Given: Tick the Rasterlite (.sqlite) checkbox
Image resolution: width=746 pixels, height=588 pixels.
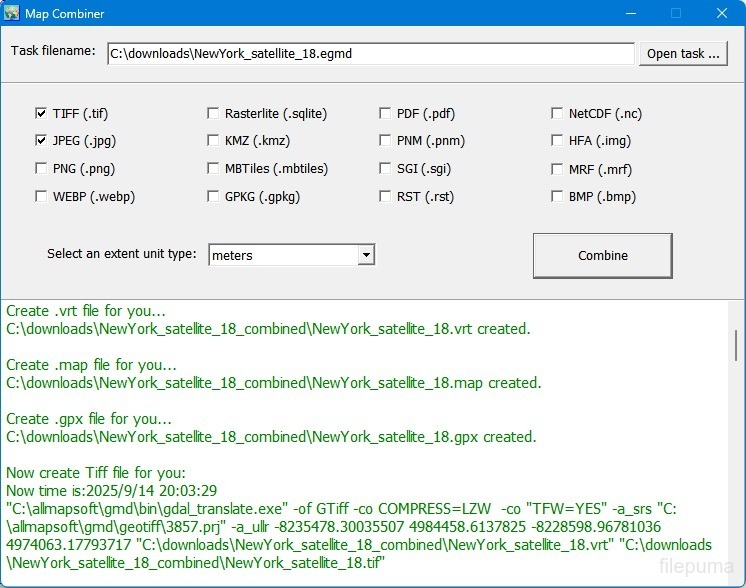Looking at the screenshot, I should (x=213, y=114).
